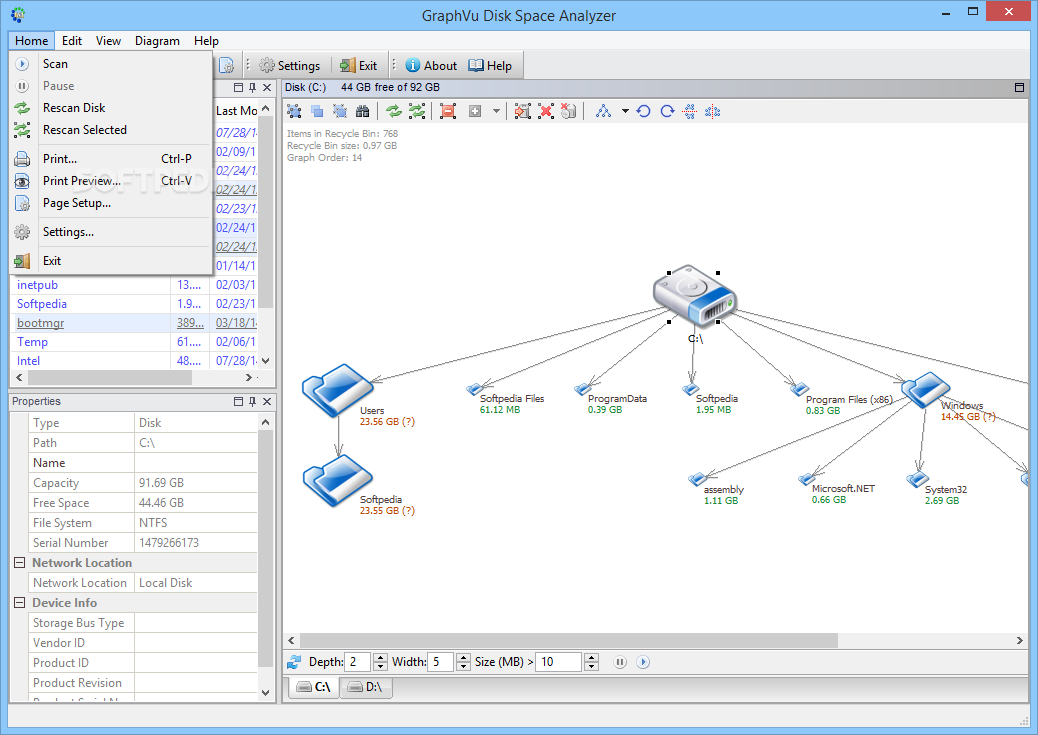Viewport: 1038px width, 735px height.
Task: Click the copy diagram icon (overlapping blue squares)
Action: pos(317,111)
